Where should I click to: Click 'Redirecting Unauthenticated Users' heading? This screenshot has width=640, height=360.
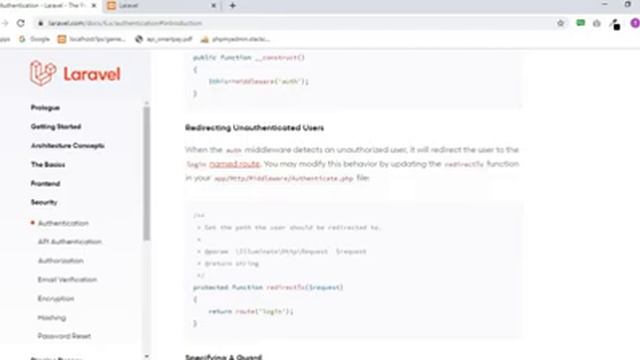point(254,128)
